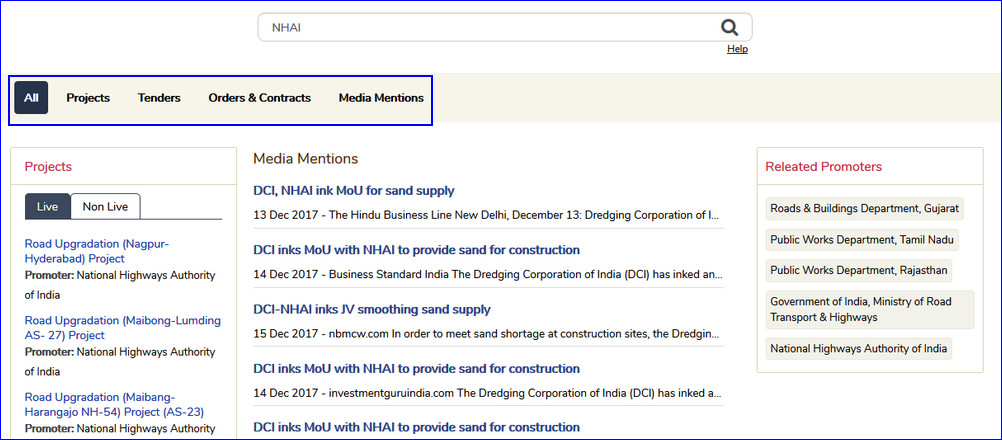Screen dimensions: 1002x440
Task: Go to the Media Mentions tab
Action: pyautogui.click(x=381, y=98)
